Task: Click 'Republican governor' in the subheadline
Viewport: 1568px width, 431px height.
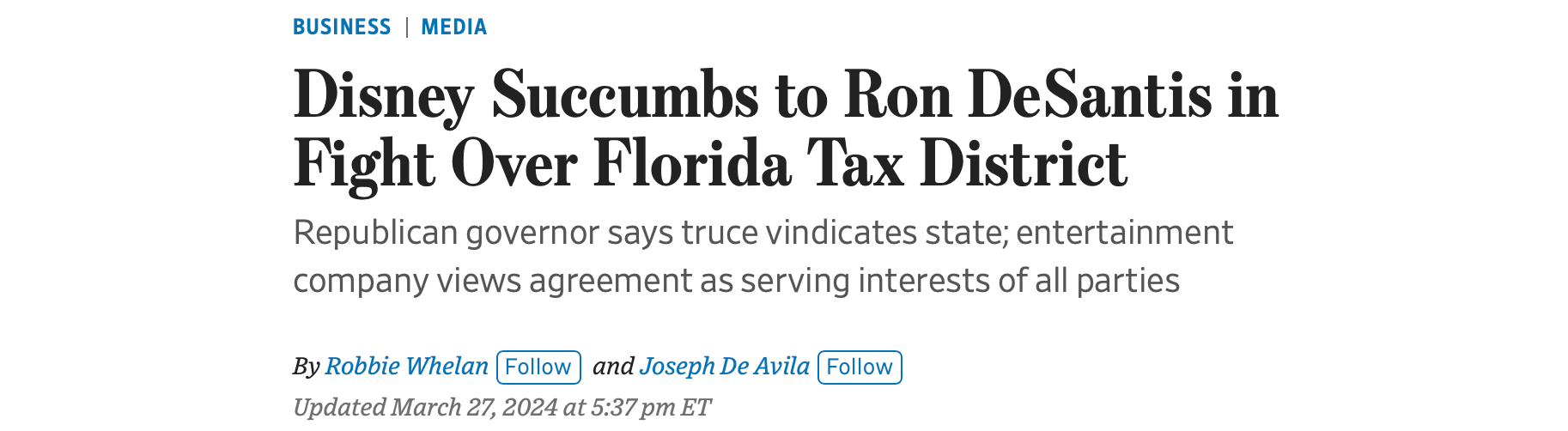Action: (x=446, y=234)
